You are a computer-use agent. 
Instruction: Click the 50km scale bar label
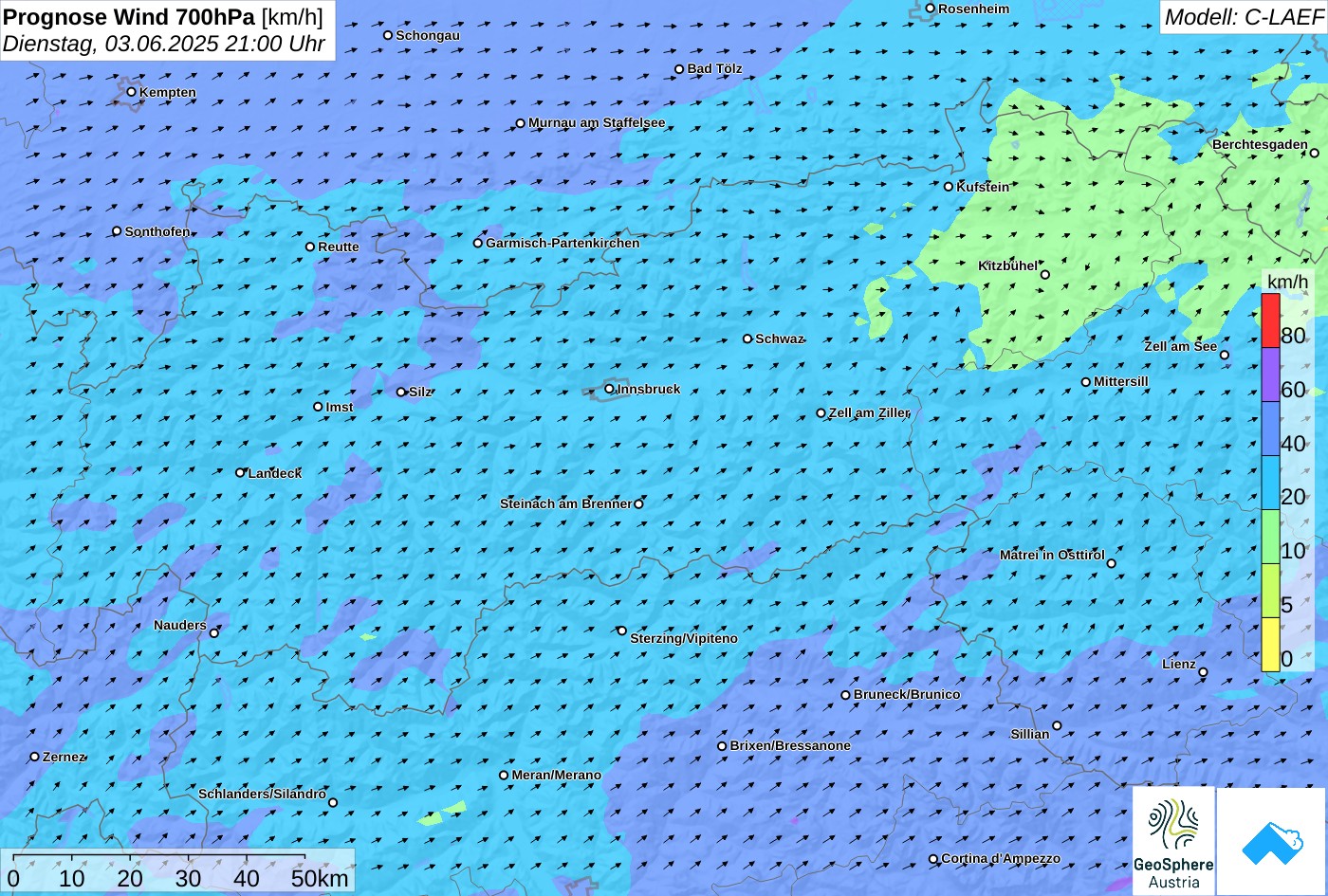pyautogui.click(x=320, y=878)
